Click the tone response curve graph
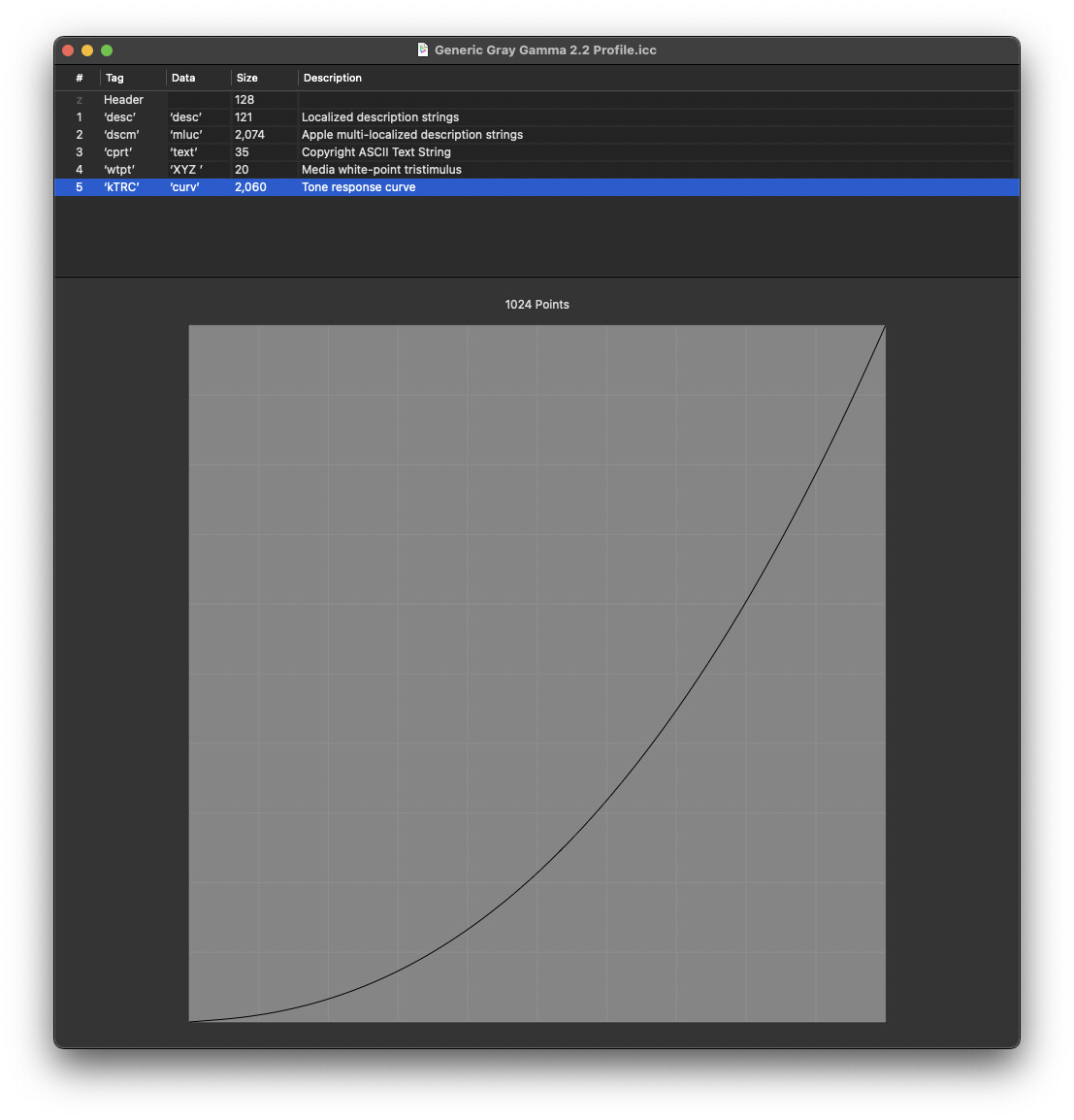The height and width of the screenshot is (1120, 1074). 537,674
